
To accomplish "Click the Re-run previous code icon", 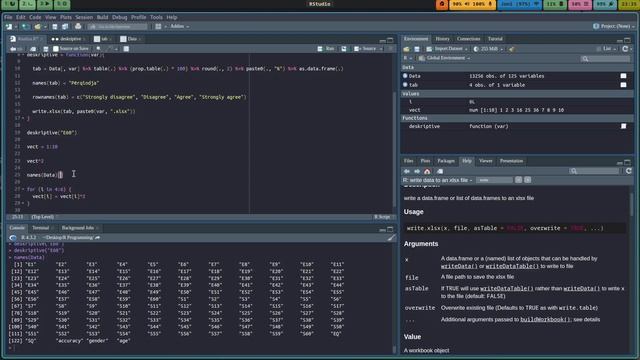I will [344, 49].
